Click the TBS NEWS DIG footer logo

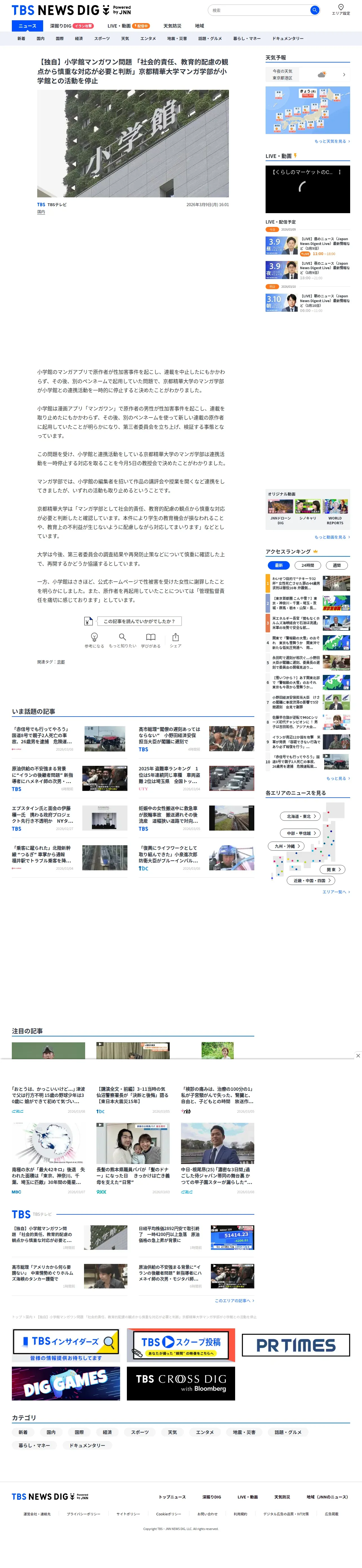click(x=50, y=1496)
